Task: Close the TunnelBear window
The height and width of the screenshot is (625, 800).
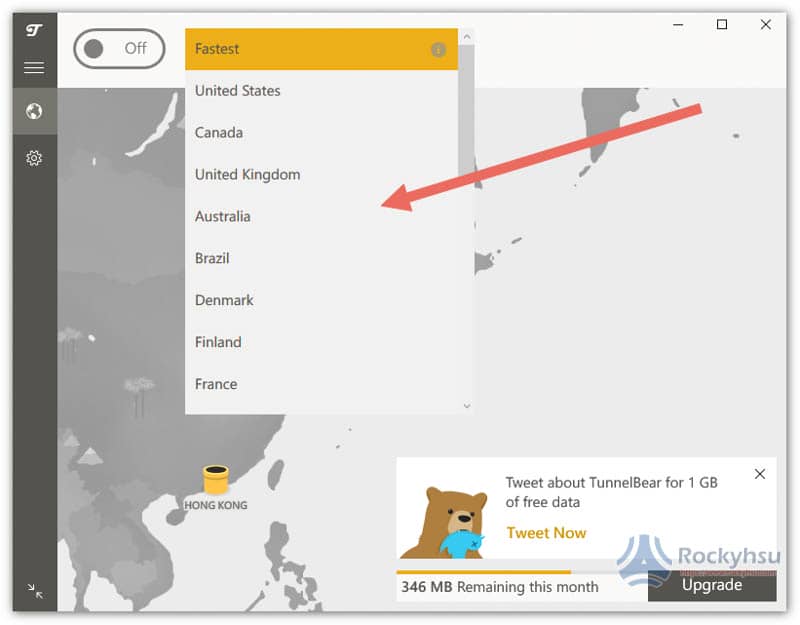Action: pos(765,24)
